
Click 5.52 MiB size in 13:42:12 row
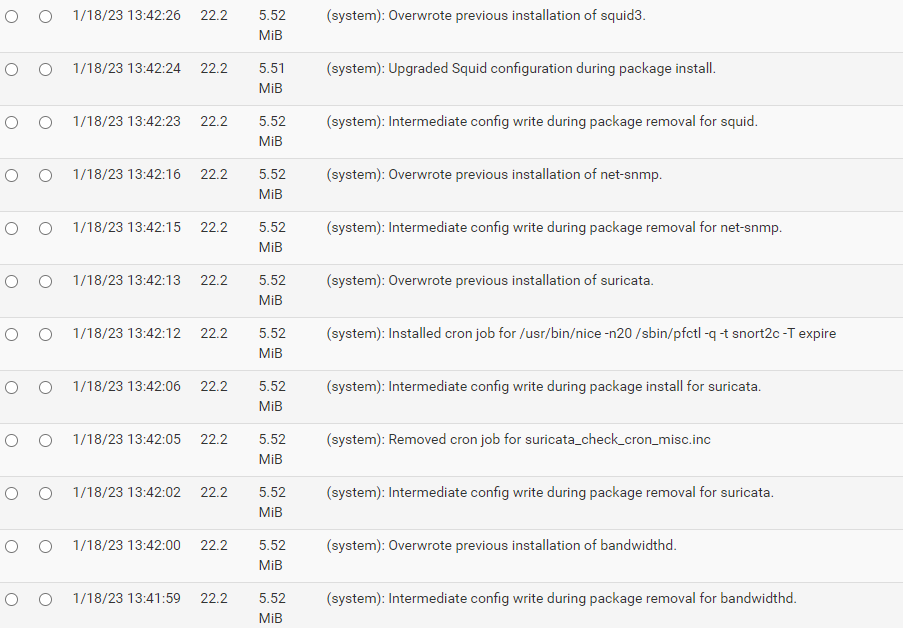coord(272,343)
